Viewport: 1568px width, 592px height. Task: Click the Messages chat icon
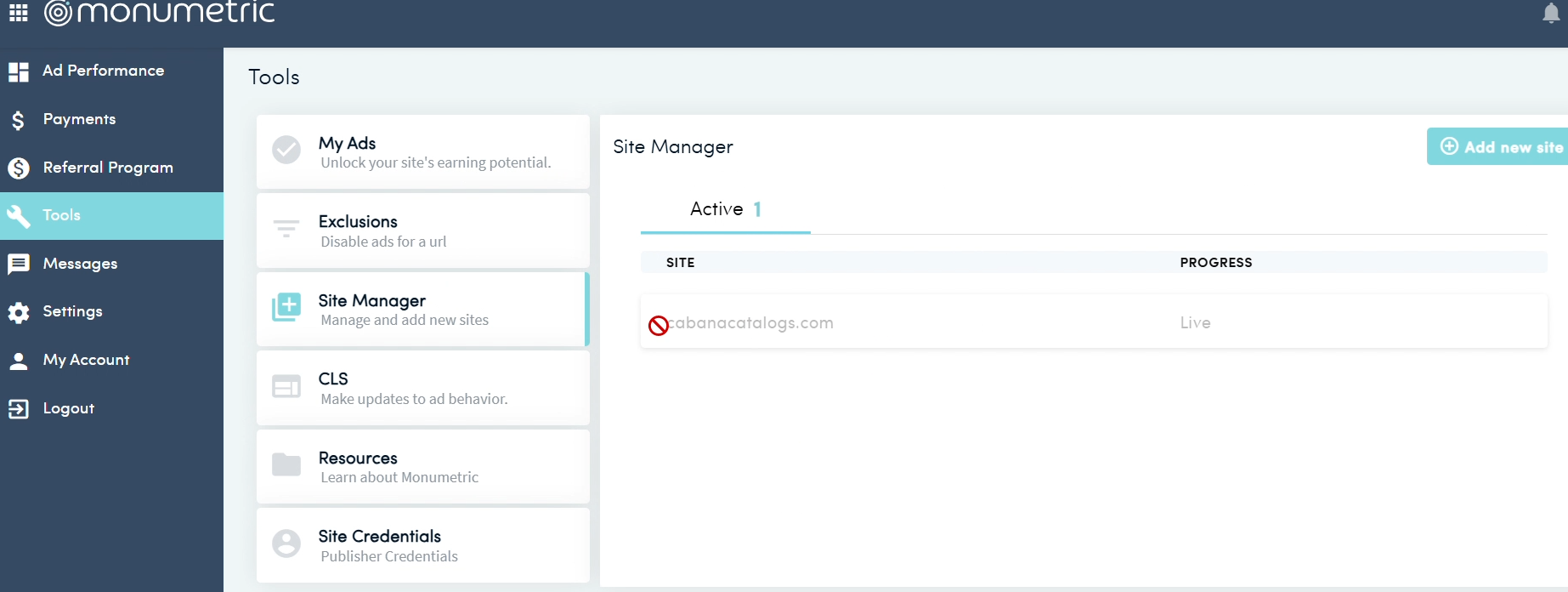[x=19, y=265]
